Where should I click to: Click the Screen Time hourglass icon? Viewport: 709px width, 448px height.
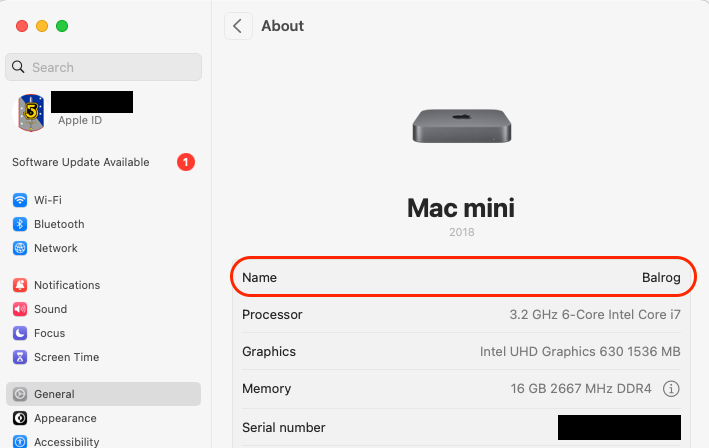pos(20,357)
